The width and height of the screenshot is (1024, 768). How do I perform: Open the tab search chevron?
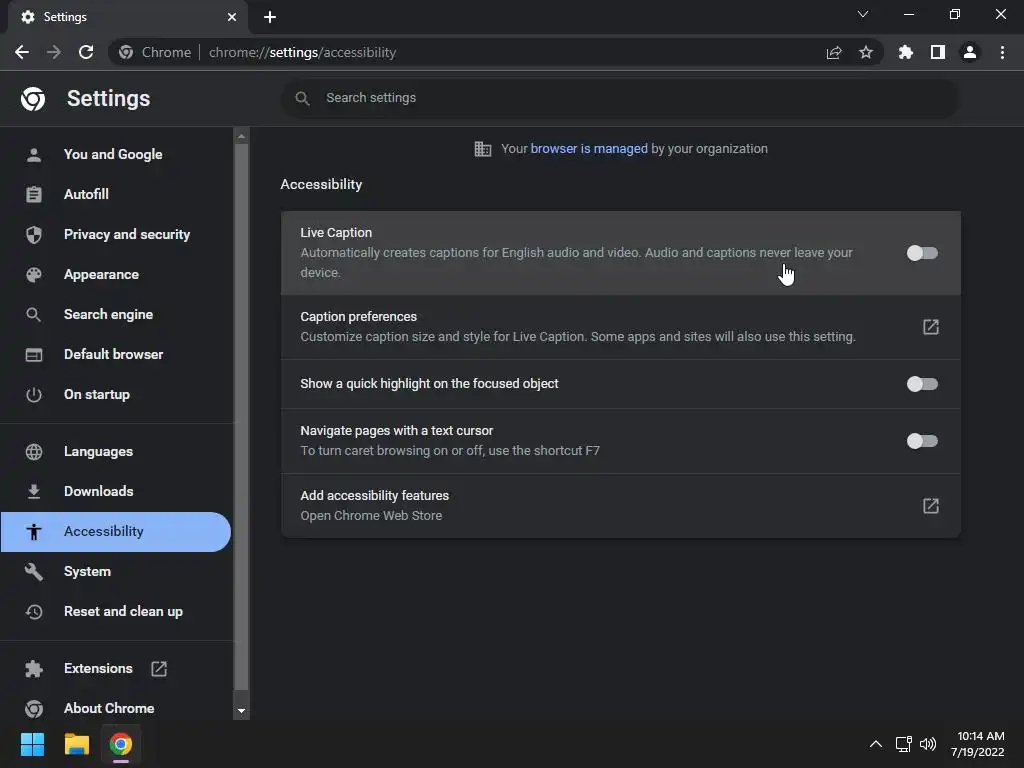point(863,14)
